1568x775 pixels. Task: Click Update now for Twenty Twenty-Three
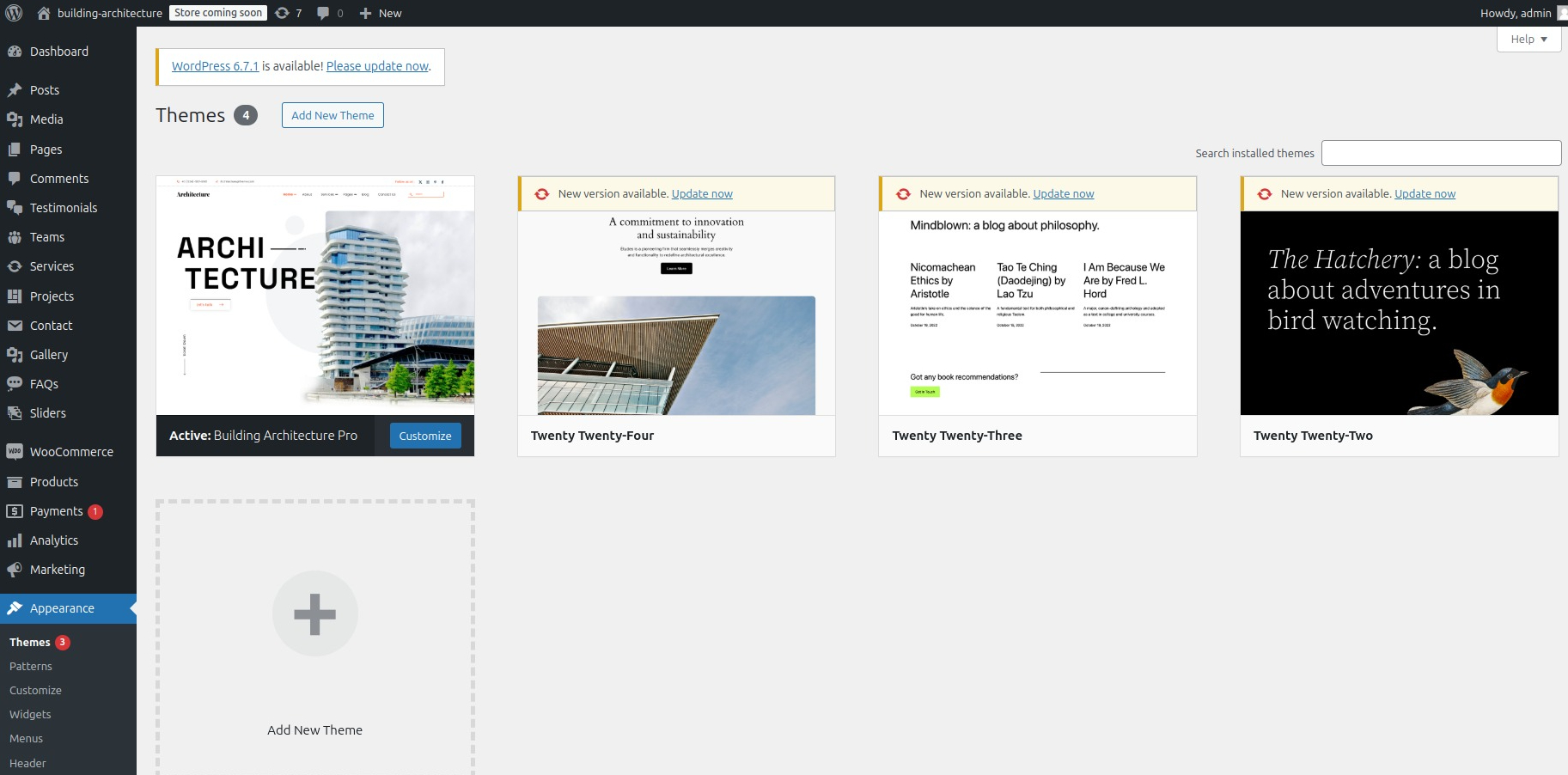tap(1064, 194)
